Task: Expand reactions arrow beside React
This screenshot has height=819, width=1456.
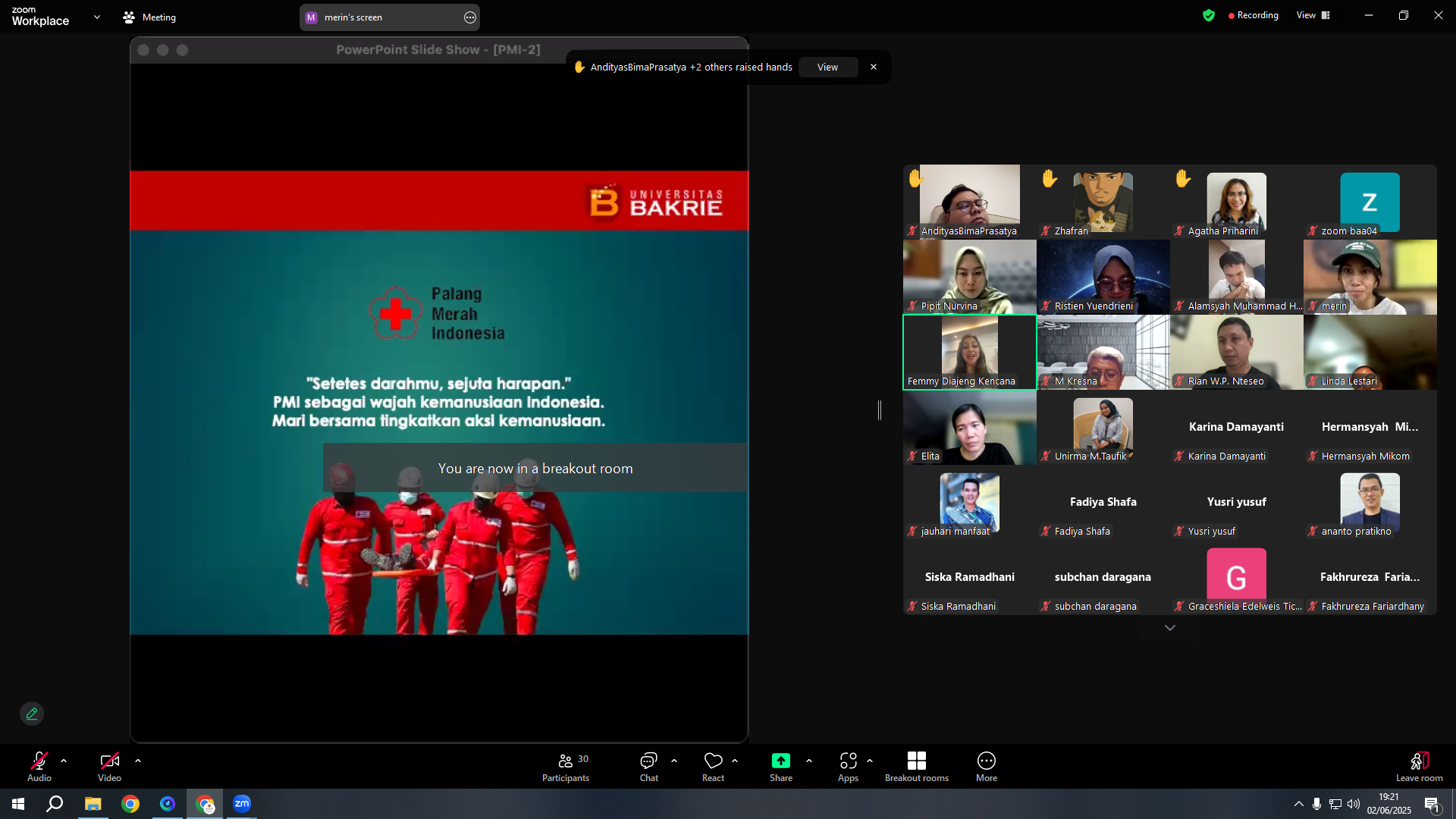Action: coord(735,761)
